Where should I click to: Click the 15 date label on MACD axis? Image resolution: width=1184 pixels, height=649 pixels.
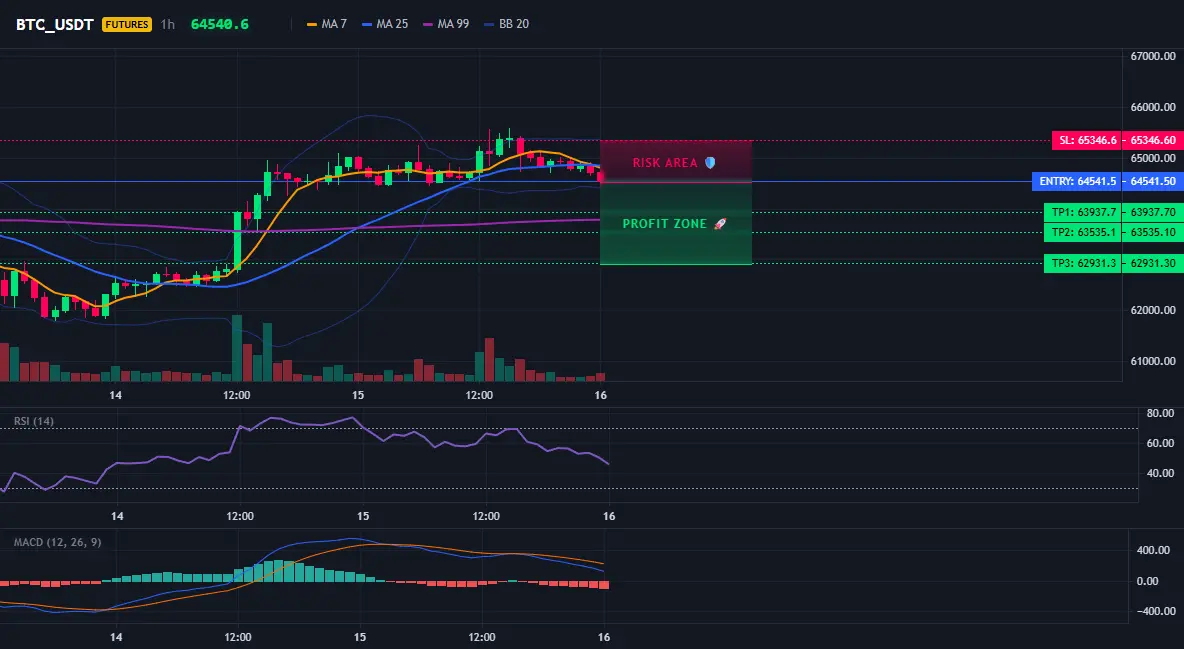(x=360, y=637)
